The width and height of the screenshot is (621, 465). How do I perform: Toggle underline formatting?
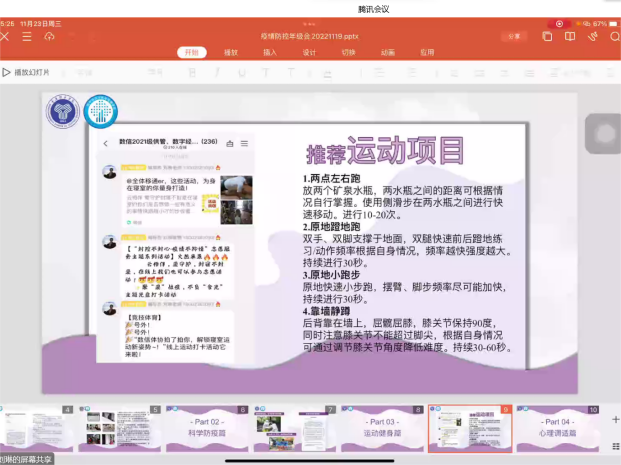coord(240,72)
